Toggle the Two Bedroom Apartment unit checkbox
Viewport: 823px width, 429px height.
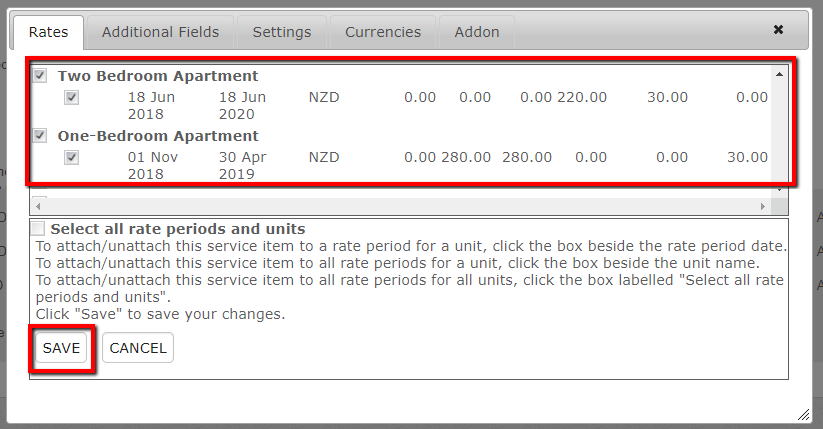click(40, 76)
